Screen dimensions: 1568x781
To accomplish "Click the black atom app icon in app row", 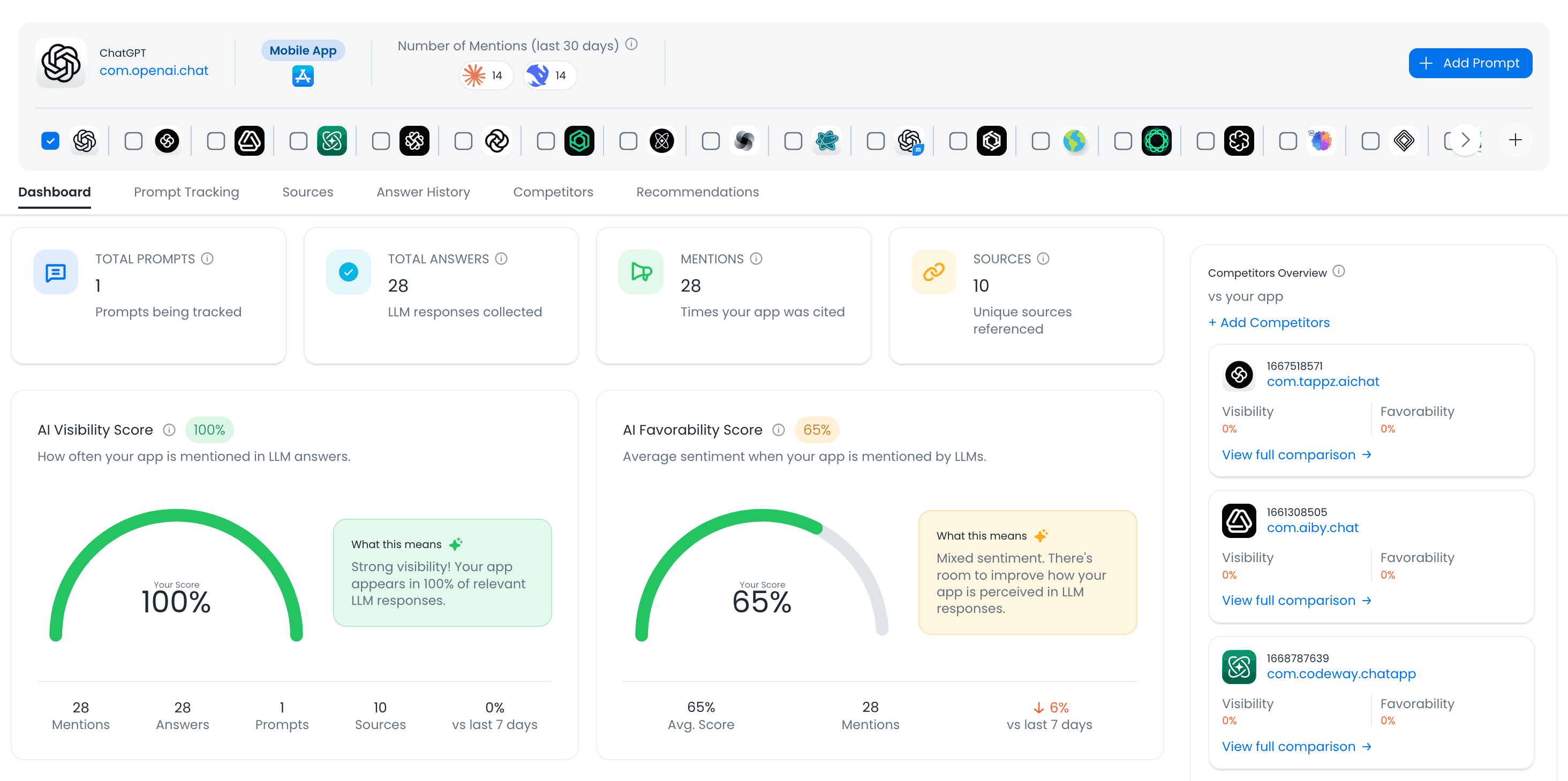I will [662, 141].
